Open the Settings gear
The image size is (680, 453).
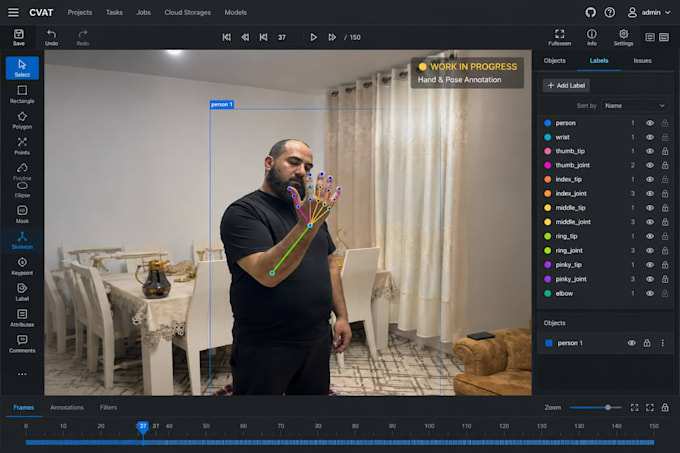click(623, 37)
